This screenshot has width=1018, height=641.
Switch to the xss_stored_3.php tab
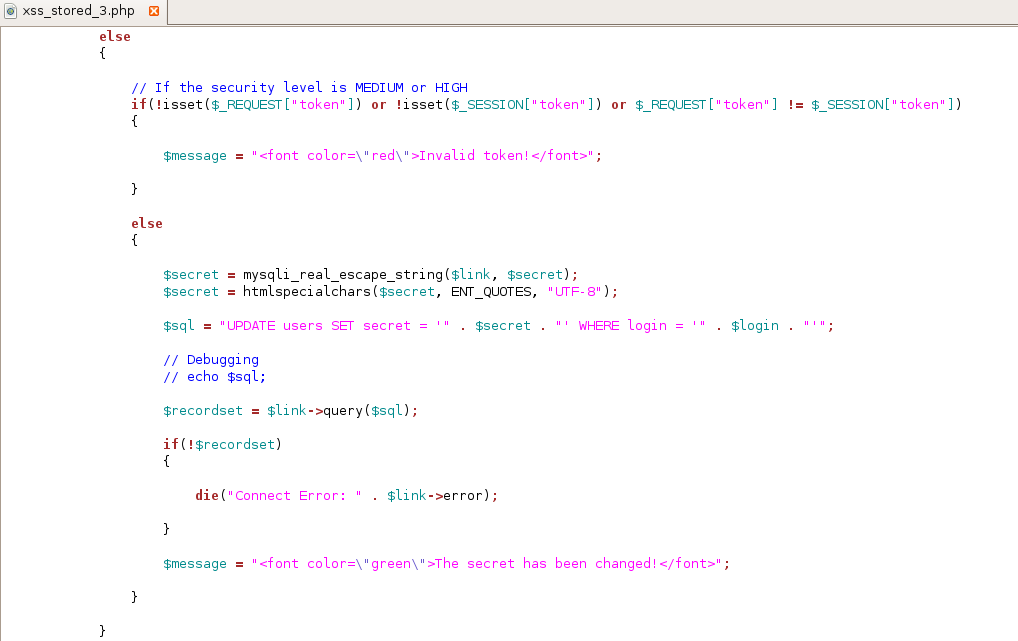click(x=79, y=11)
